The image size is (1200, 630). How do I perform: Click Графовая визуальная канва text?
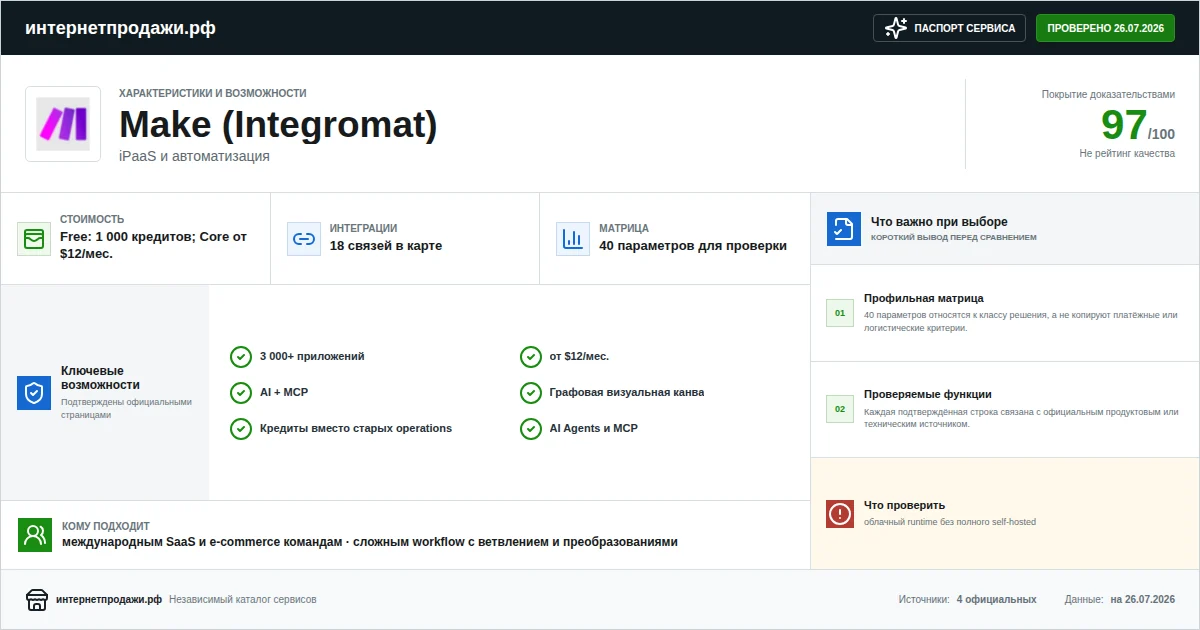click(x=627, y=392)
